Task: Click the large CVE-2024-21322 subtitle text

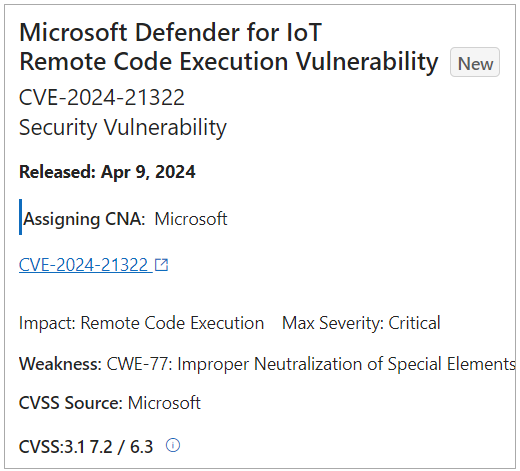Action: pos(102,97)
